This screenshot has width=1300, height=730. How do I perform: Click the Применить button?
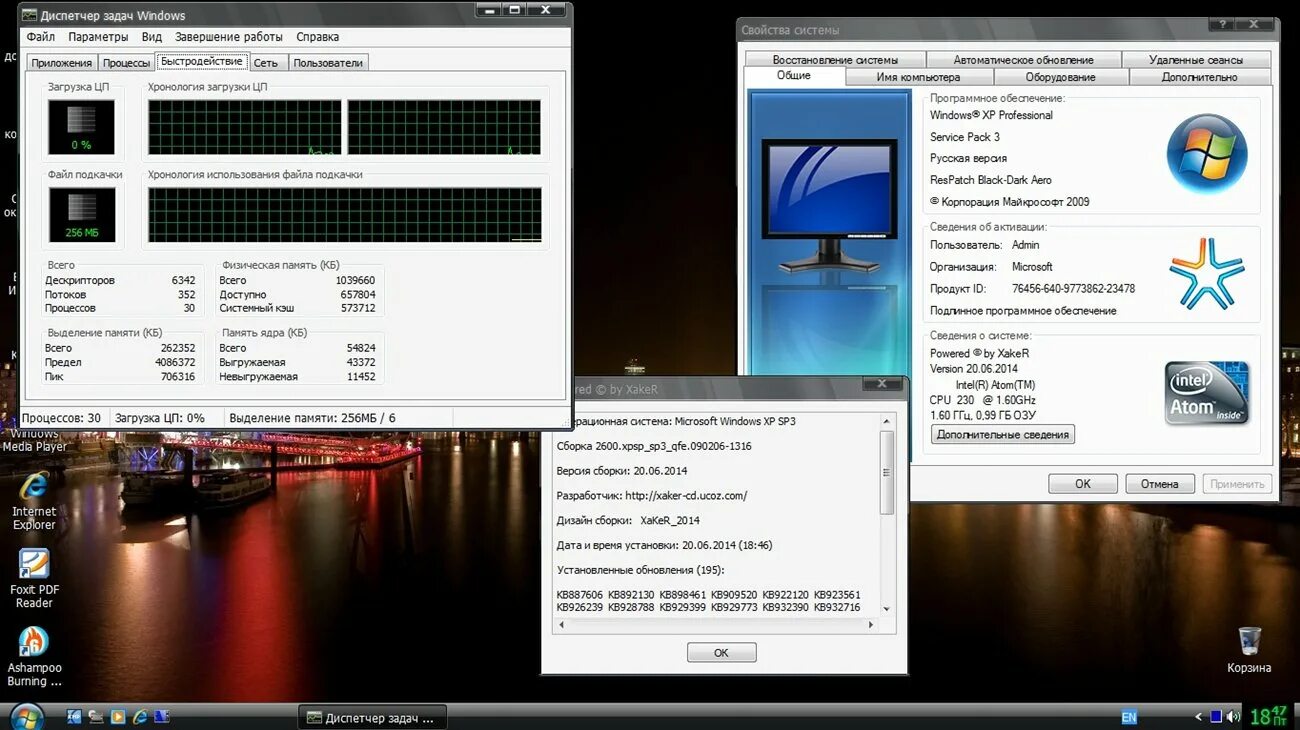coord(1237,483)
